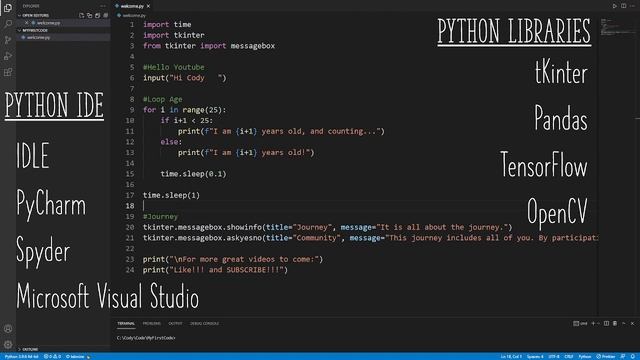Click the Spaces: 4 indentation setting
Image resolution: width=640 pixels, height=360 pixels.
coord(535,356)
